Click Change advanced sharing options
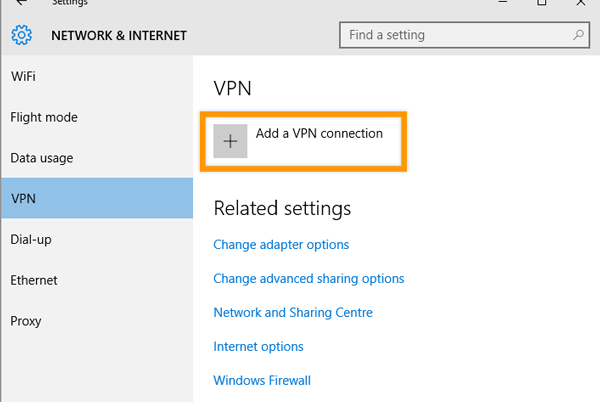This screenshot has width=600, height=402. click(x=308, y=279)
